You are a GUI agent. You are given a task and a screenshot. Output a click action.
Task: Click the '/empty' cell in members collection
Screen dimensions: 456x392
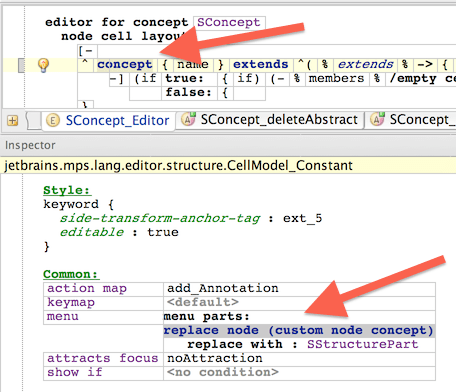tap(413, 79)
